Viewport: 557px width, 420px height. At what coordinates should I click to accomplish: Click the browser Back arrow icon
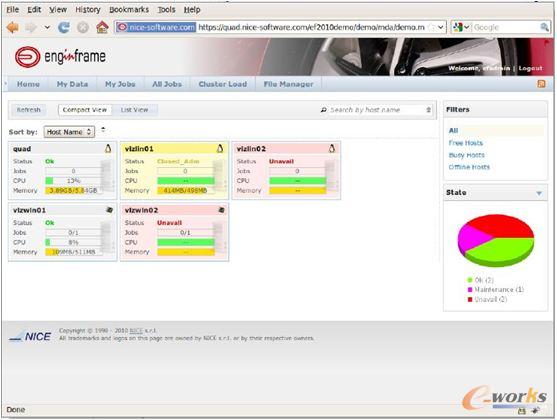[x=12, y=27]
